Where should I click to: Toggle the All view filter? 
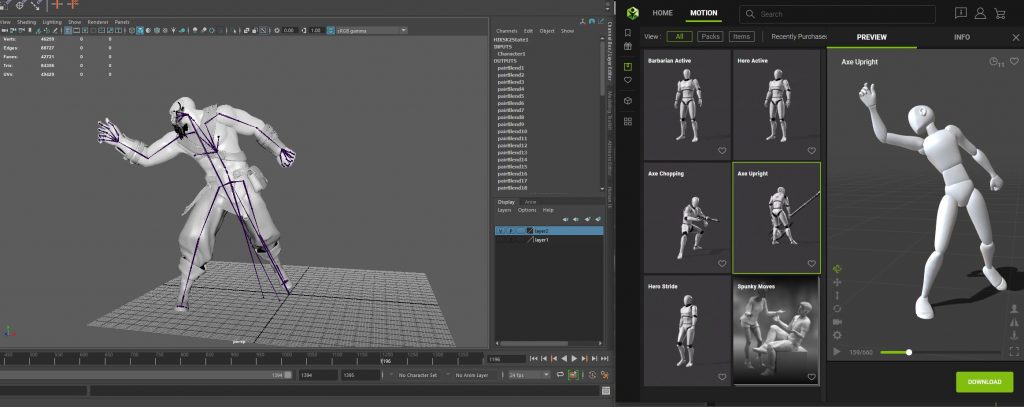click(678, 37)
